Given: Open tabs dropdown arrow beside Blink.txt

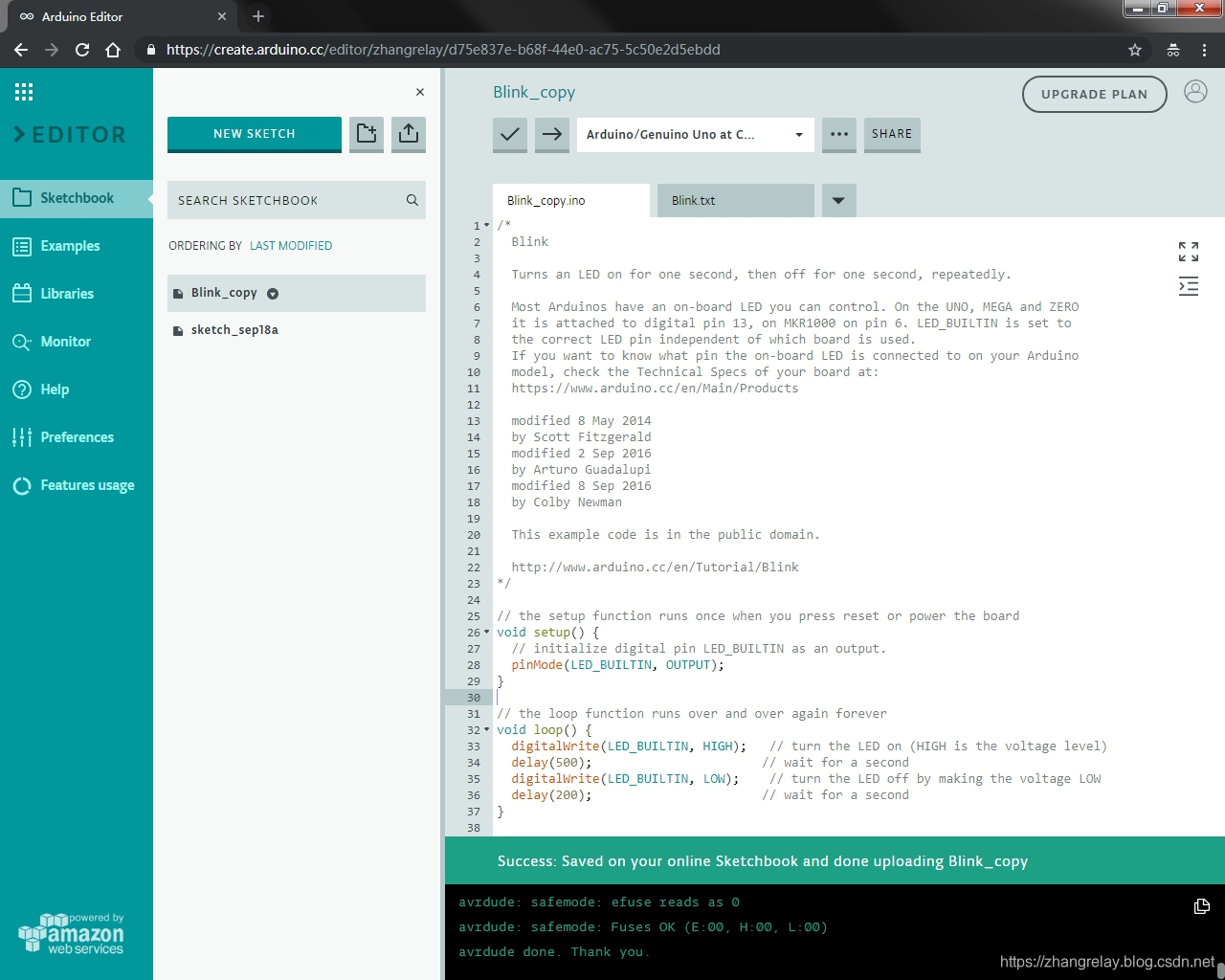Looking at the screenshot, I should coord(838,201).
